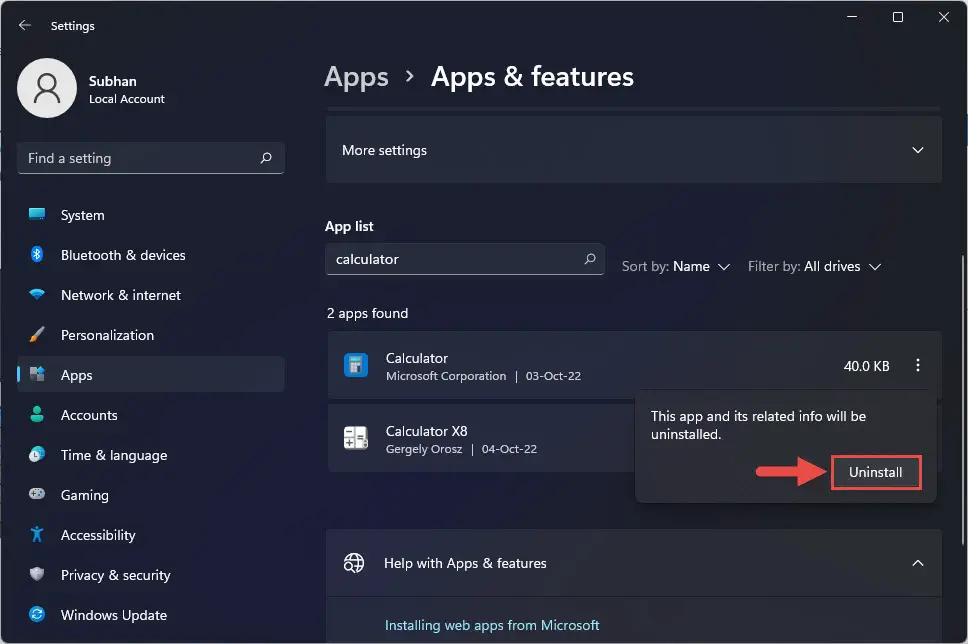Image resolution: width=968 pixels, height=644 pixels.
Task: Click the Calculator X8 app icon
Action: [355, 439]
